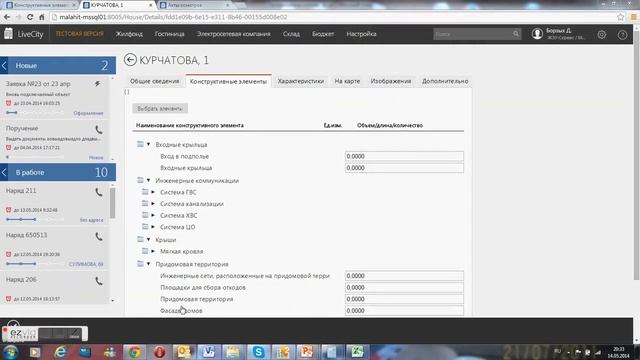The image size is (640, 360).
Task: Open the LiveCity logo home link
Action: pyautogui.click(x=24, y=34)
